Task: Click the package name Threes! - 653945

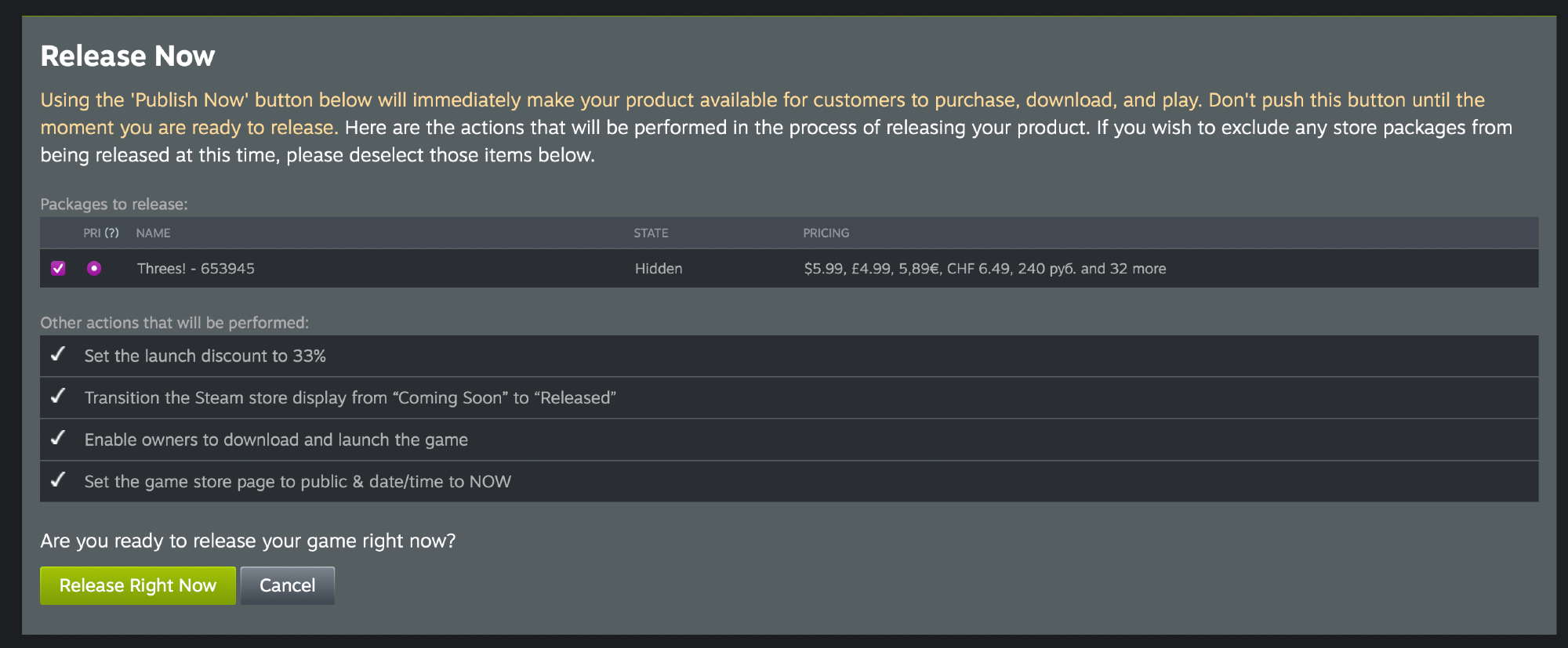Action: 196,269
